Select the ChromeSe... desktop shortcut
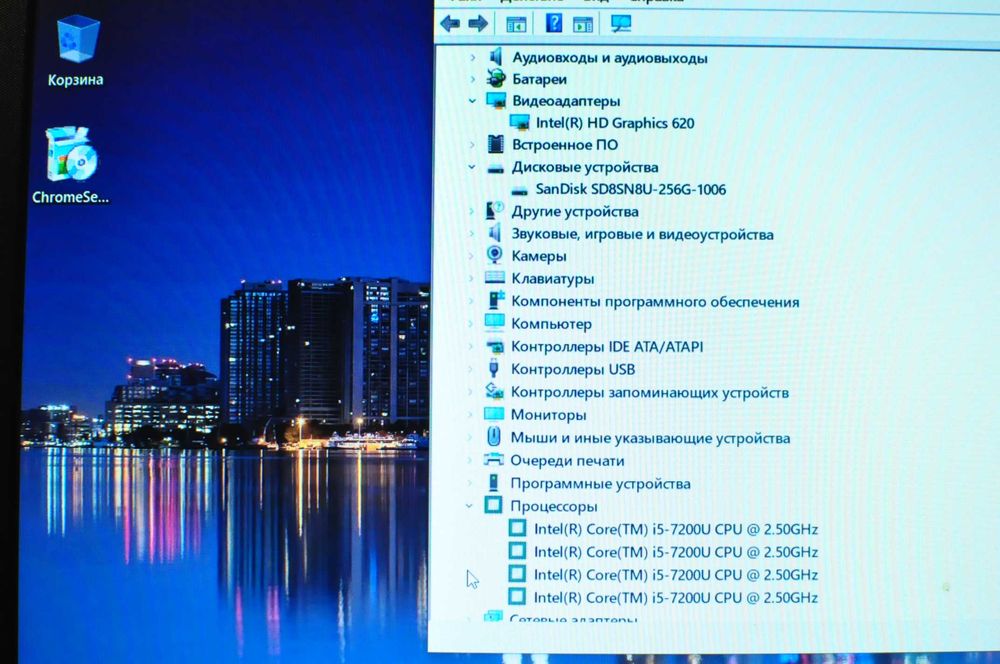This screenshot has width=1000, height=664. pyautogui.click(x=71, y=166)
